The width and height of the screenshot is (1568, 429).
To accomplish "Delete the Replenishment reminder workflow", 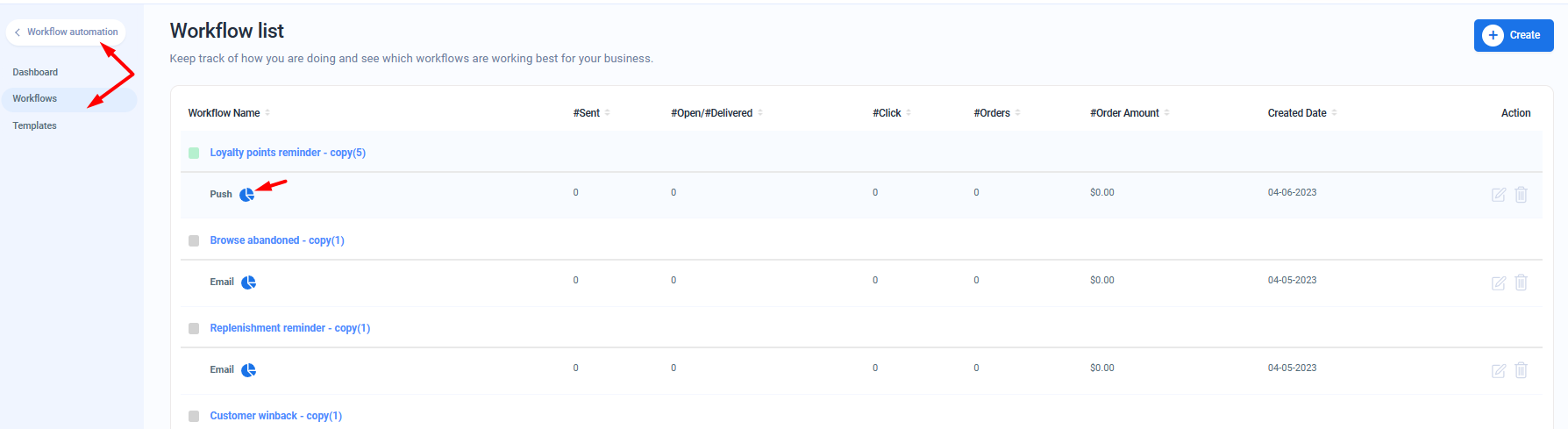I will [1521, 370].
